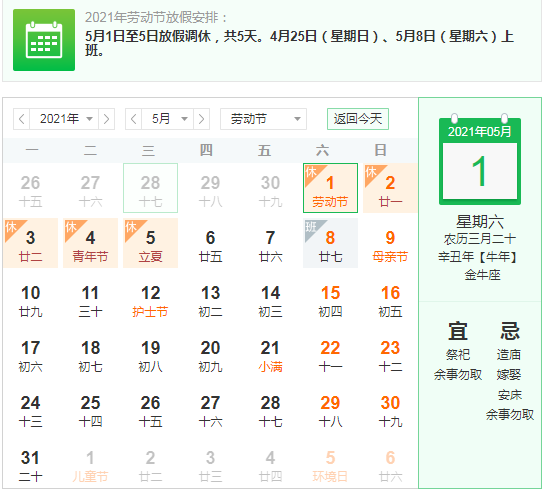
Task: Go to next year arrow
Action: 106,119
